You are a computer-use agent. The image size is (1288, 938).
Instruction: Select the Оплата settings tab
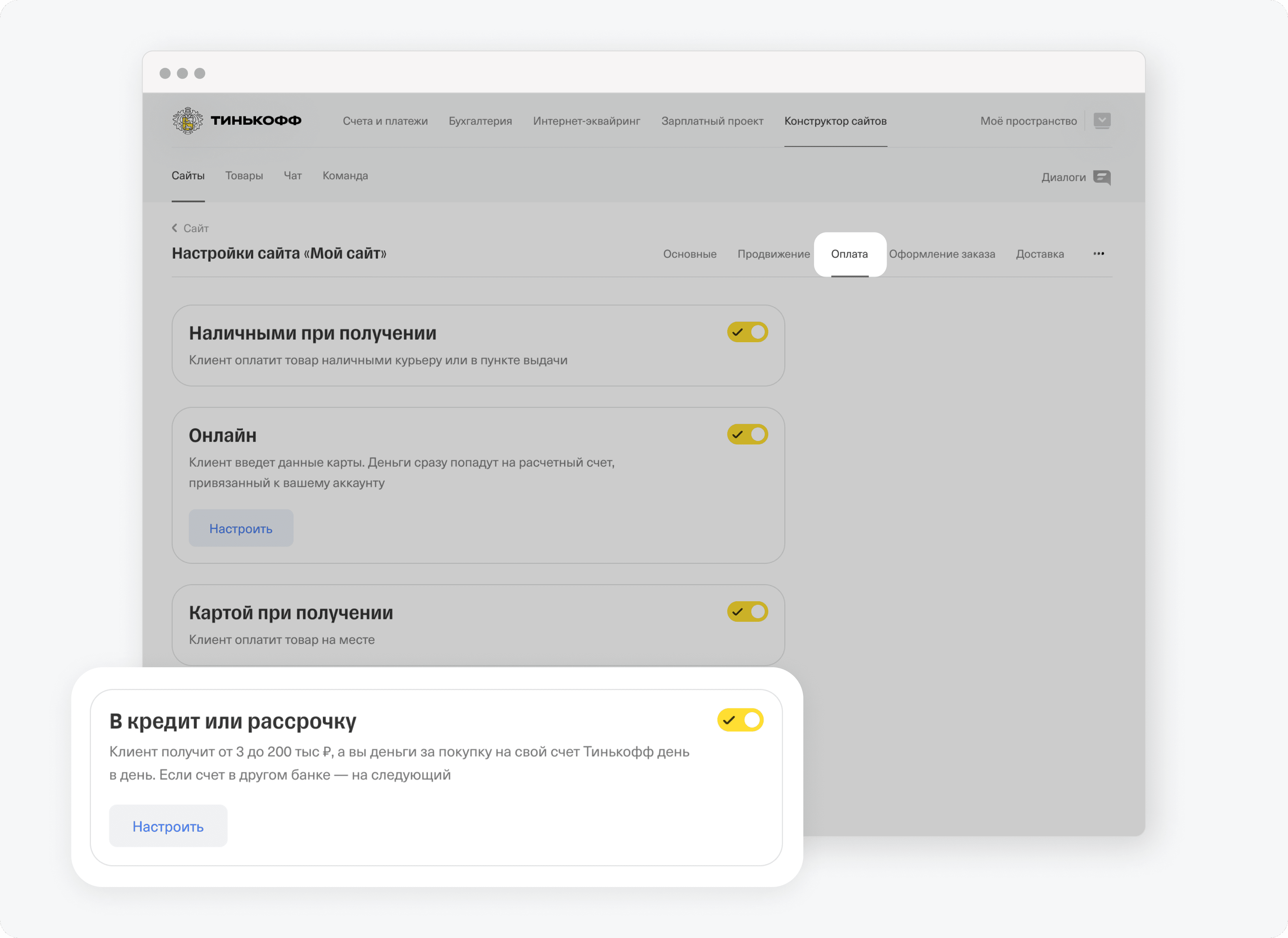coord(849,254)
